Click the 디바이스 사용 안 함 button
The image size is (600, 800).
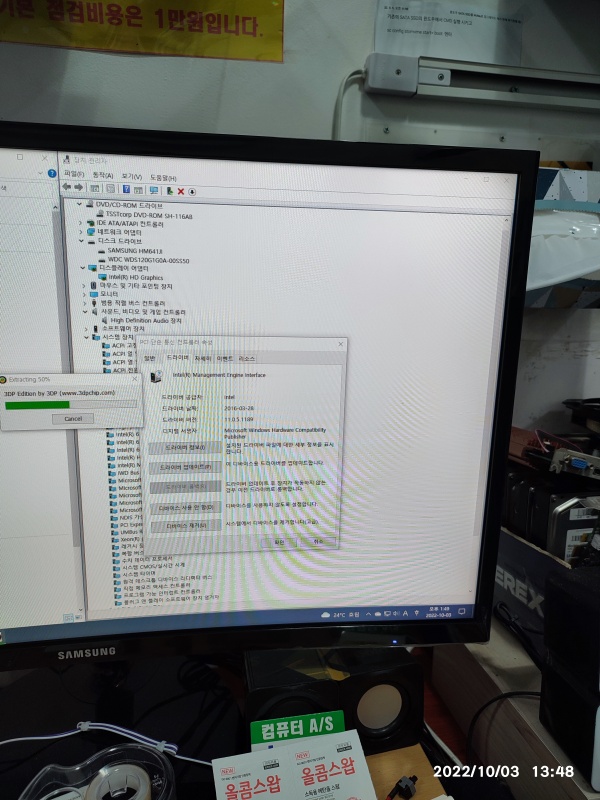(186, 508)
